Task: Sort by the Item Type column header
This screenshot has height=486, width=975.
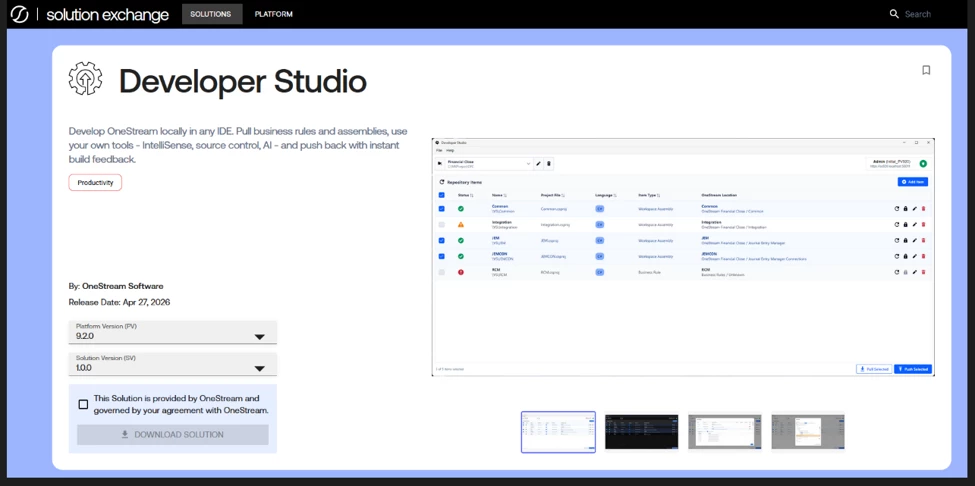Action: (649, 195)
